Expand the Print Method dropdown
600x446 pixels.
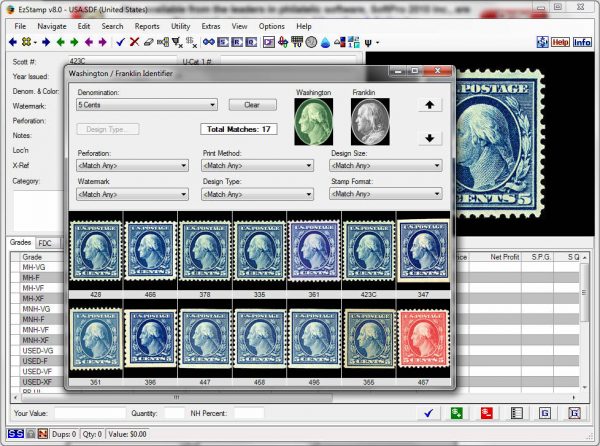(x=257, y=166)
